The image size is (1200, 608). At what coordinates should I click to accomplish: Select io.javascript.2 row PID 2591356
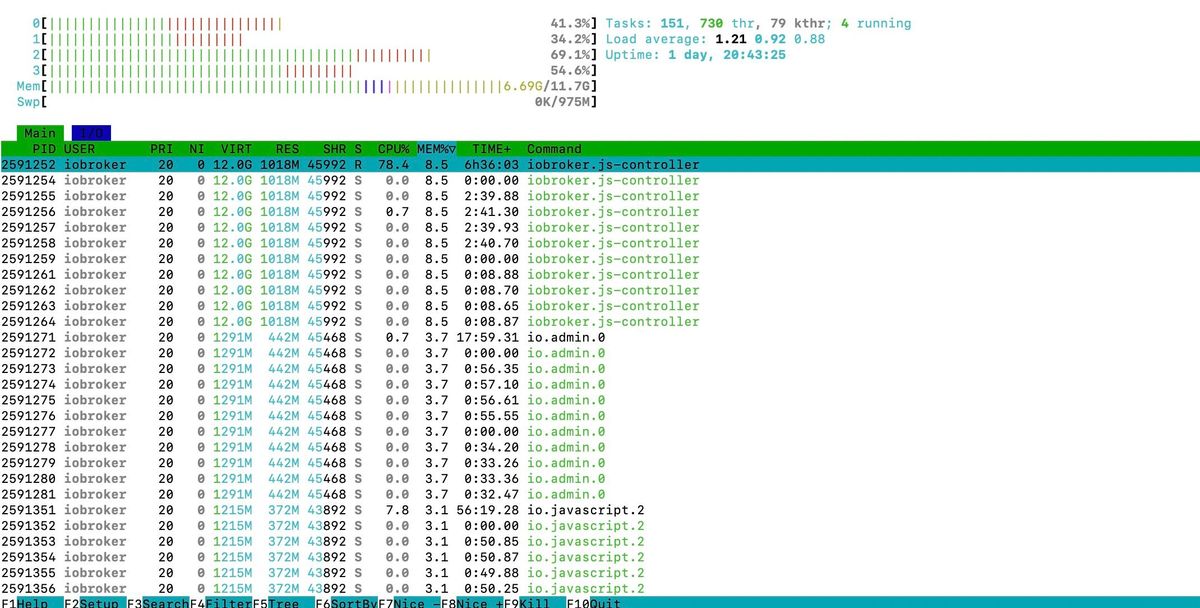click(x=600, y=589)
